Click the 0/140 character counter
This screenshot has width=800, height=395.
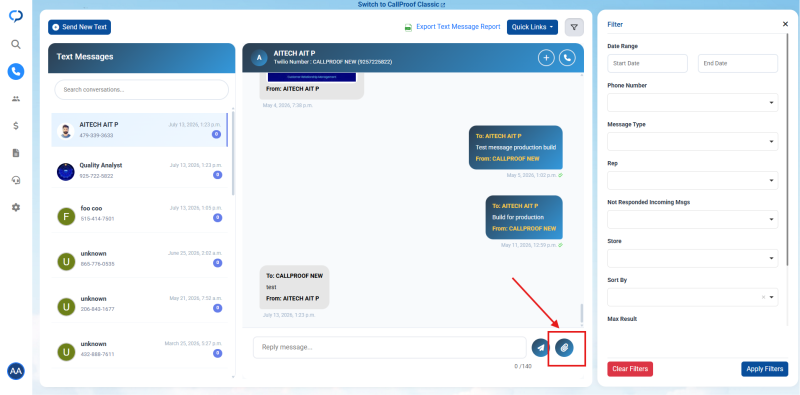(x=523, y=366)
